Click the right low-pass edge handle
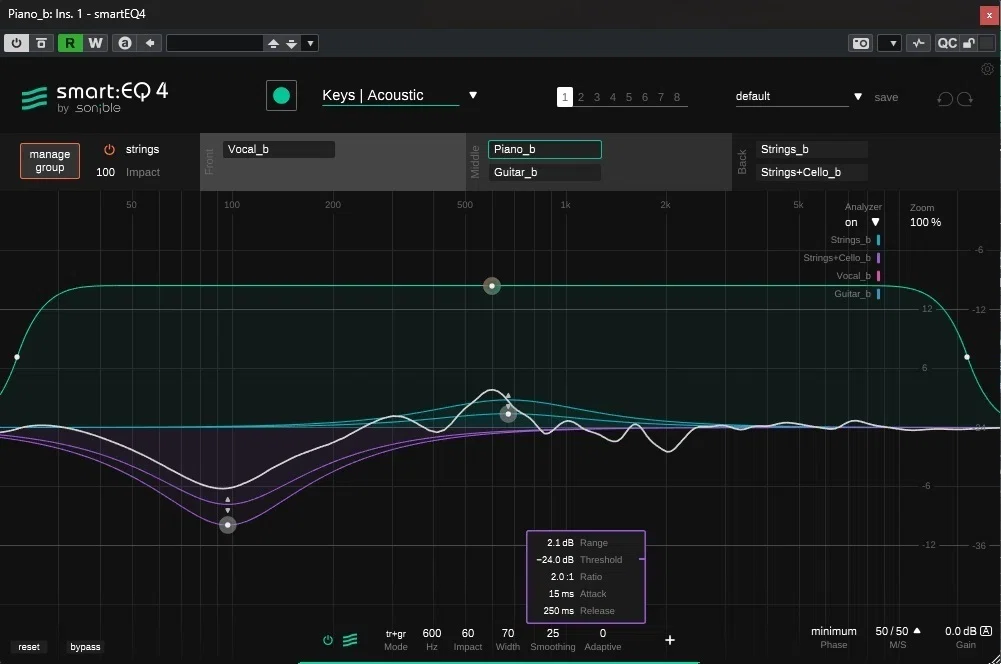The height and width of the screenshot is (664, 1001). tap(967, 357)
